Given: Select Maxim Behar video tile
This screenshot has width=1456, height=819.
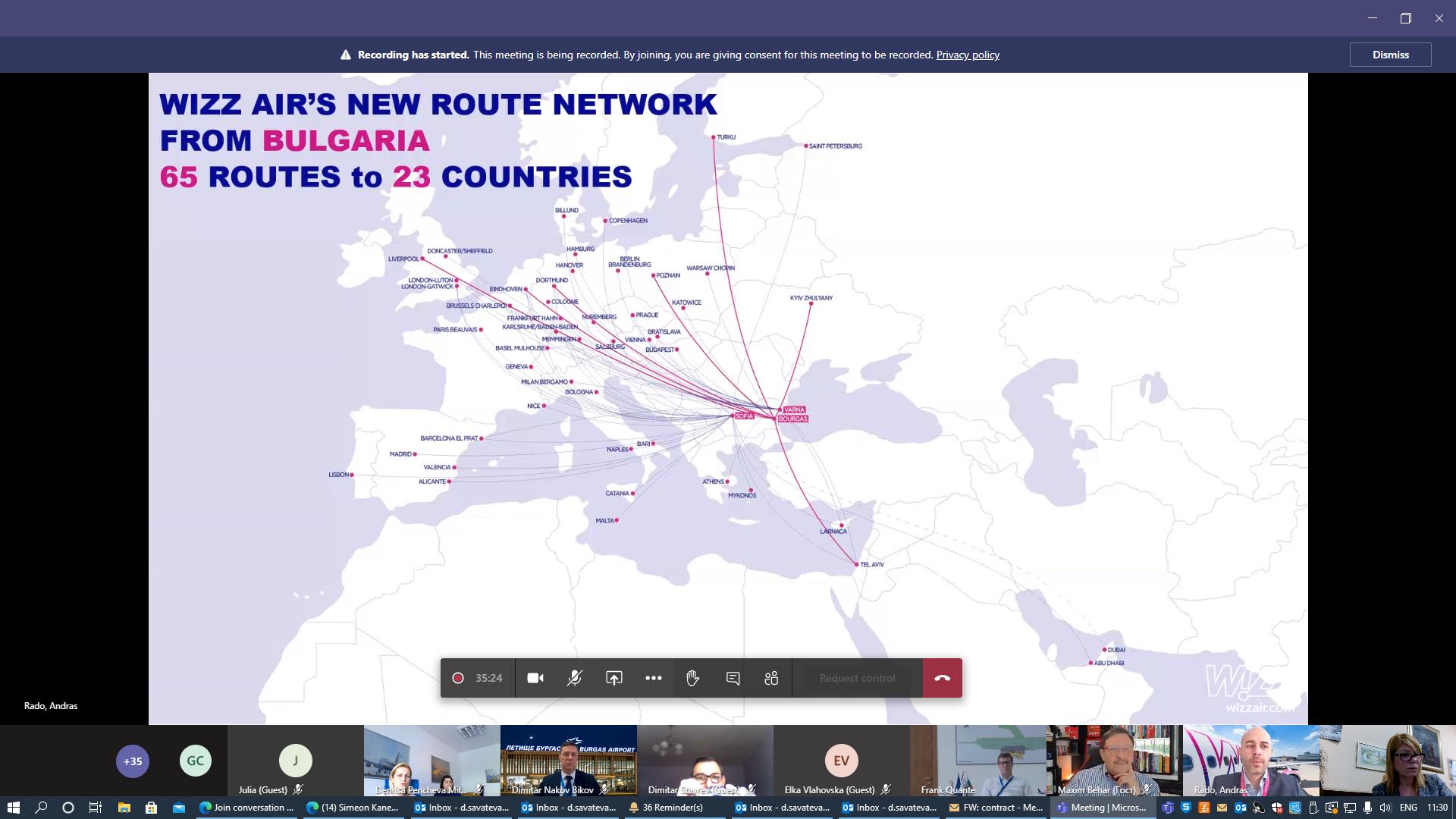Looking at the screenshot, I should (1115, 761).
